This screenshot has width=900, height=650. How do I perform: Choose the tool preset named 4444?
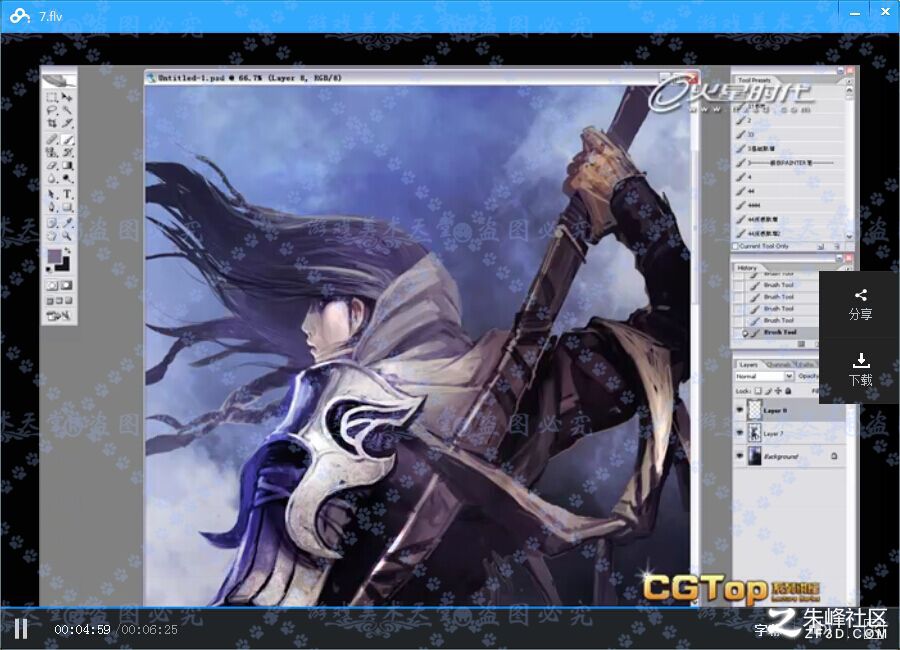pyautogui.click(x=789, y=205)
